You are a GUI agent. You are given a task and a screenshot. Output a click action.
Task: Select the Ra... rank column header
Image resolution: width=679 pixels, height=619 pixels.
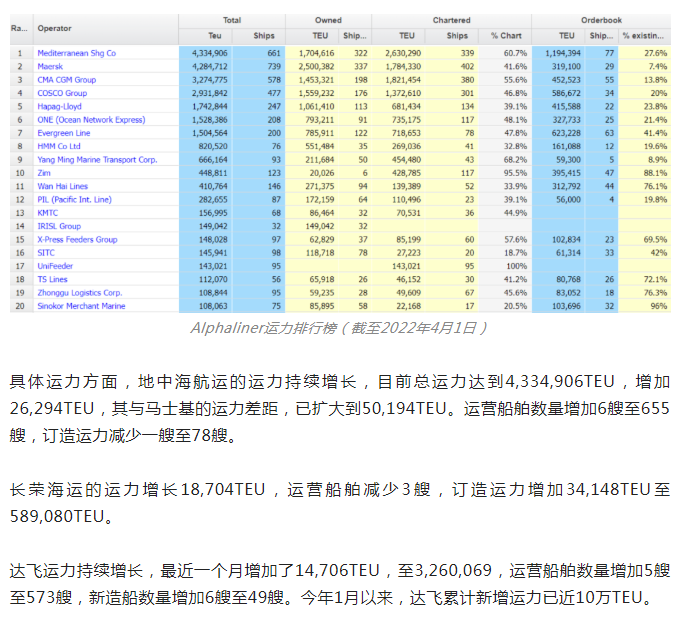tap(21, 29)
